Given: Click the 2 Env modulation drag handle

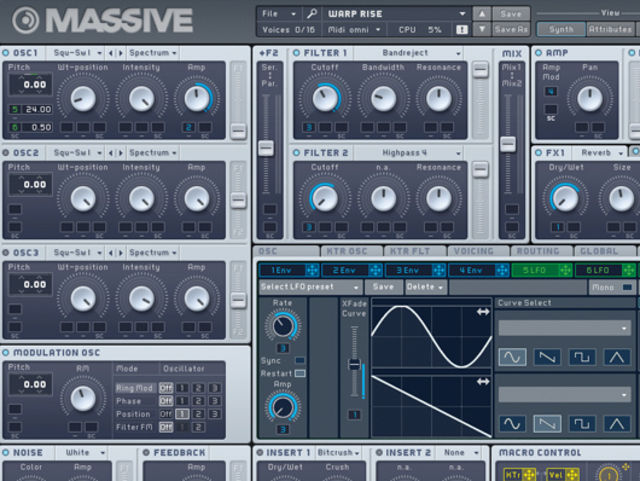Looking at the screenshot, I should click(x=376, y=270).
